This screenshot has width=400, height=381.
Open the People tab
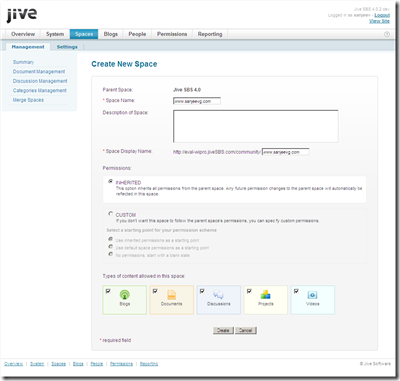pos(137,34)
